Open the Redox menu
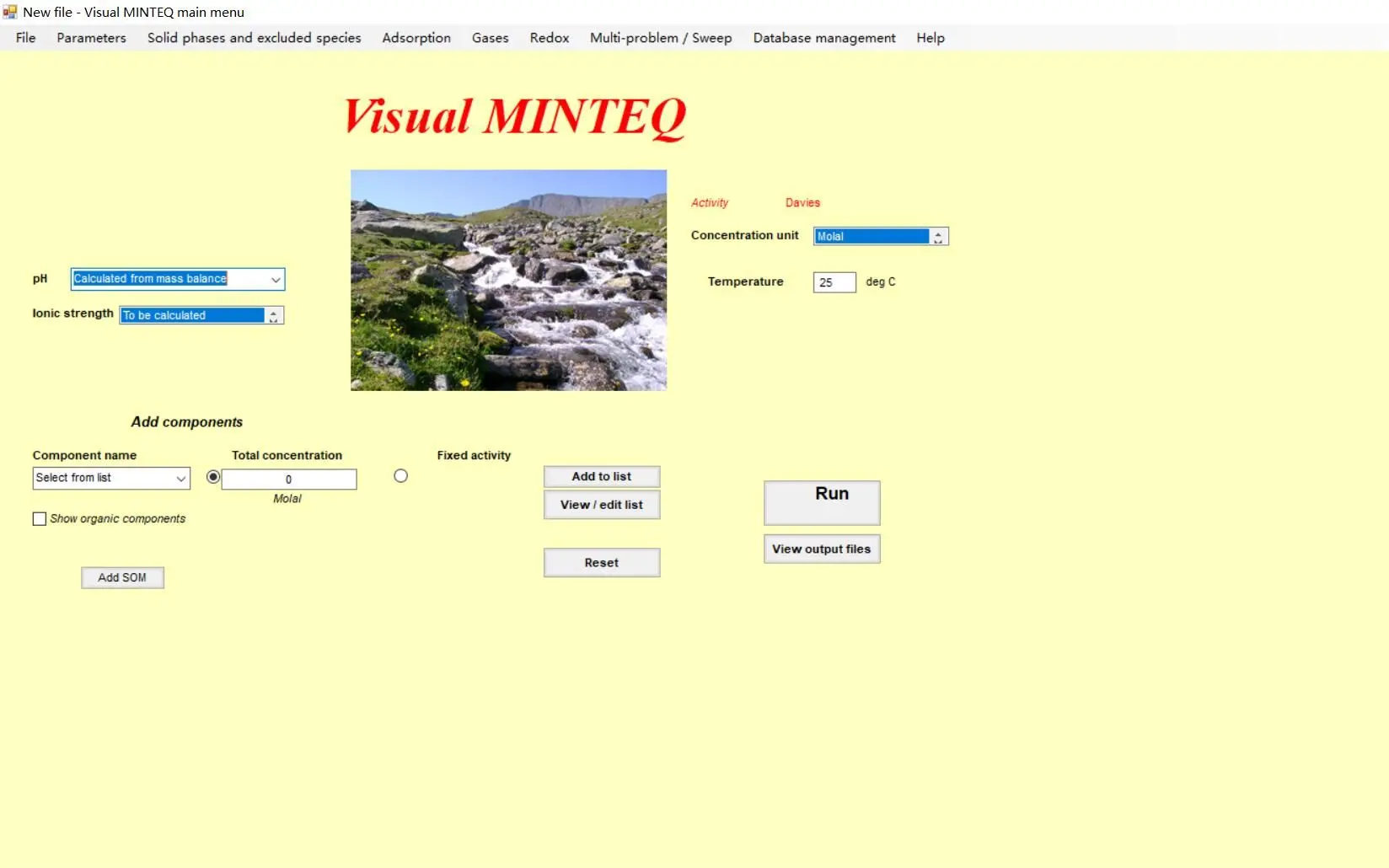This screenshot has width=1389, height=868. point(549,38)
